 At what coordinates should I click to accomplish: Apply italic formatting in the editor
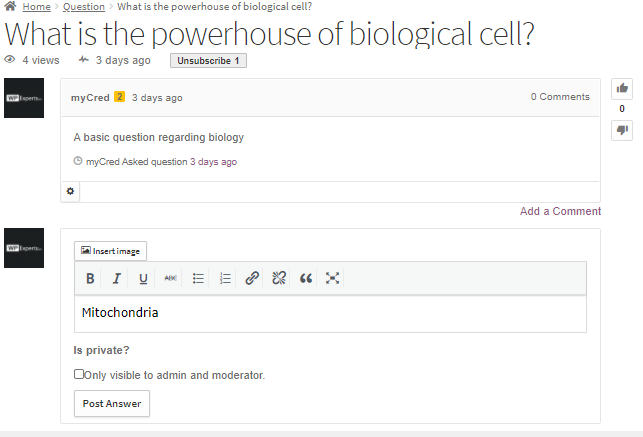point(117,278)
